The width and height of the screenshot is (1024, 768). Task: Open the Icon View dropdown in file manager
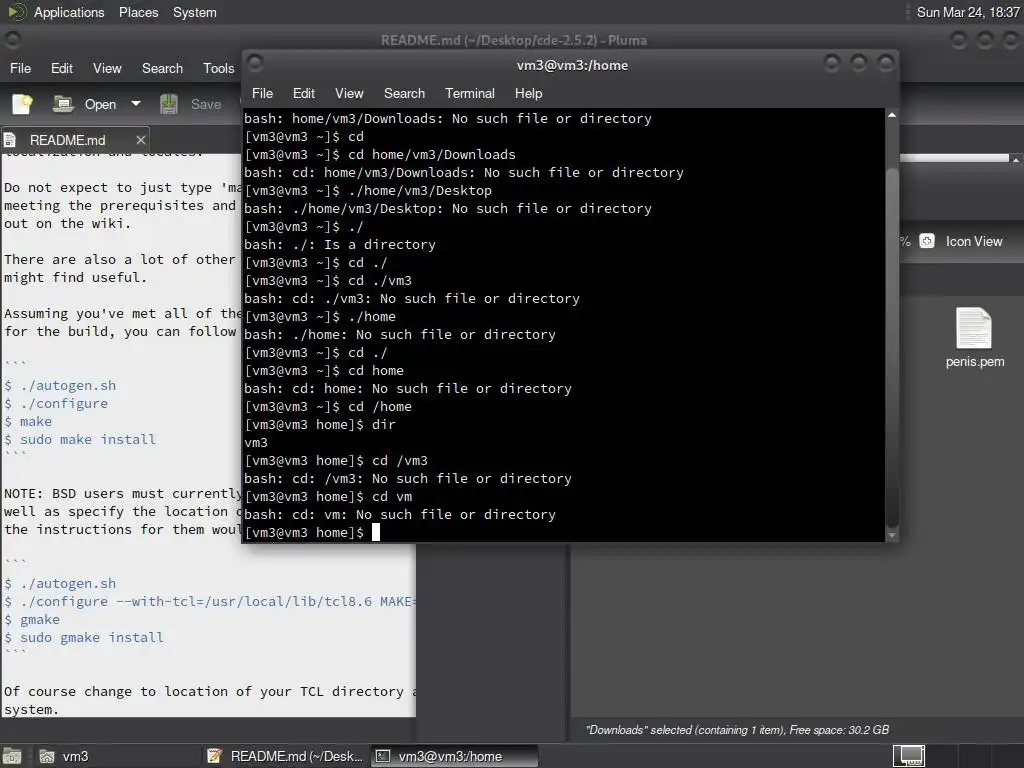974,242
